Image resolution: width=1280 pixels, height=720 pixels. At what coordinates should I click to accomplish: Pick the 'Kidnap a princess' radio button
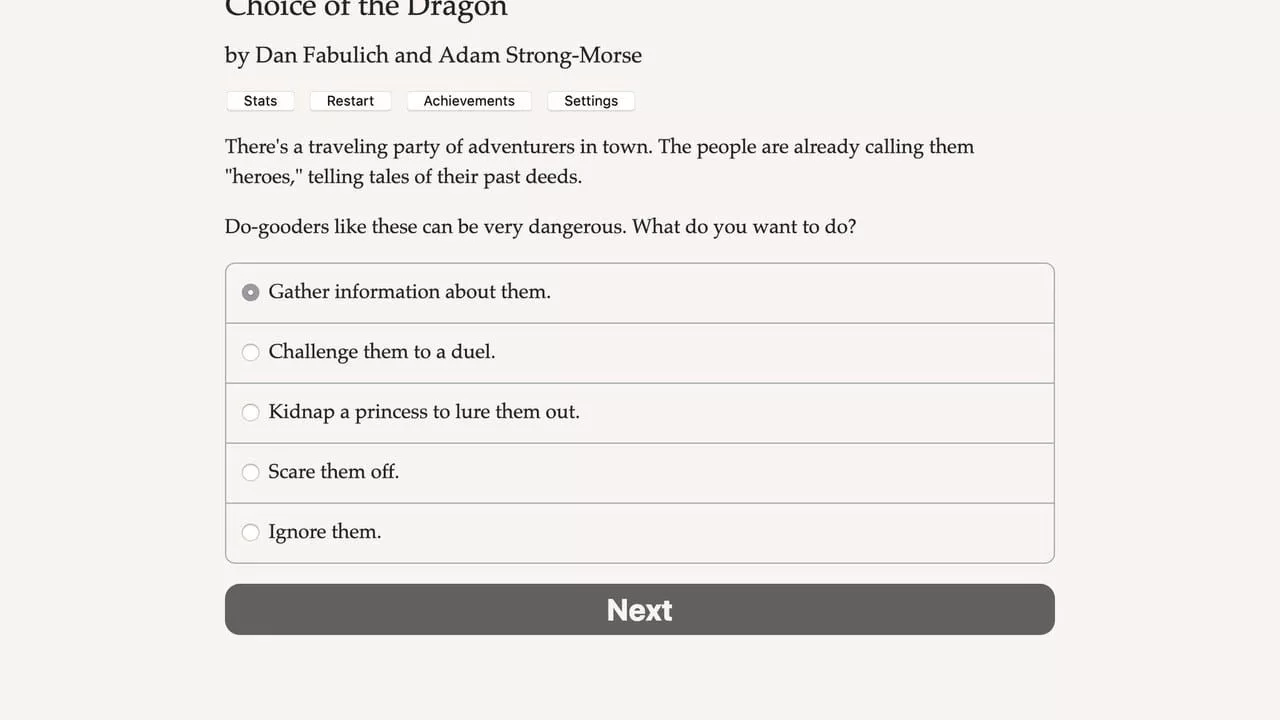[251, 412]
